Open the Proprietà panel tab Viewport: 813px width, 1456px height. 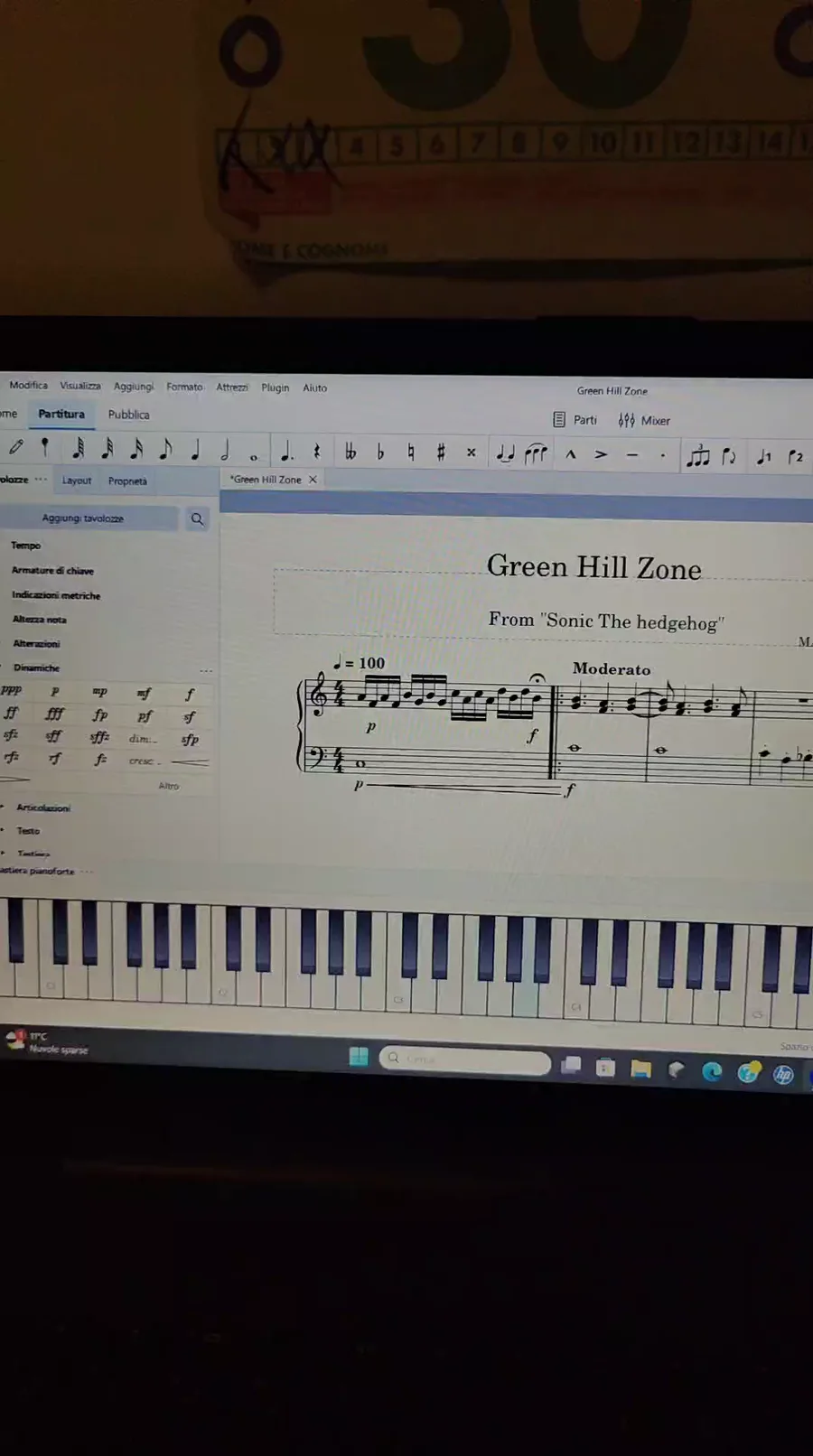click(x=127, y=481)
